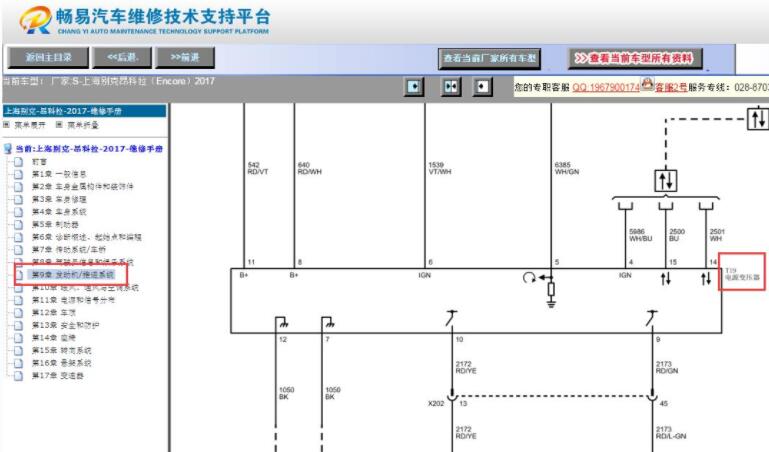Click the page icon beside 第12章

tap(18, 313)
